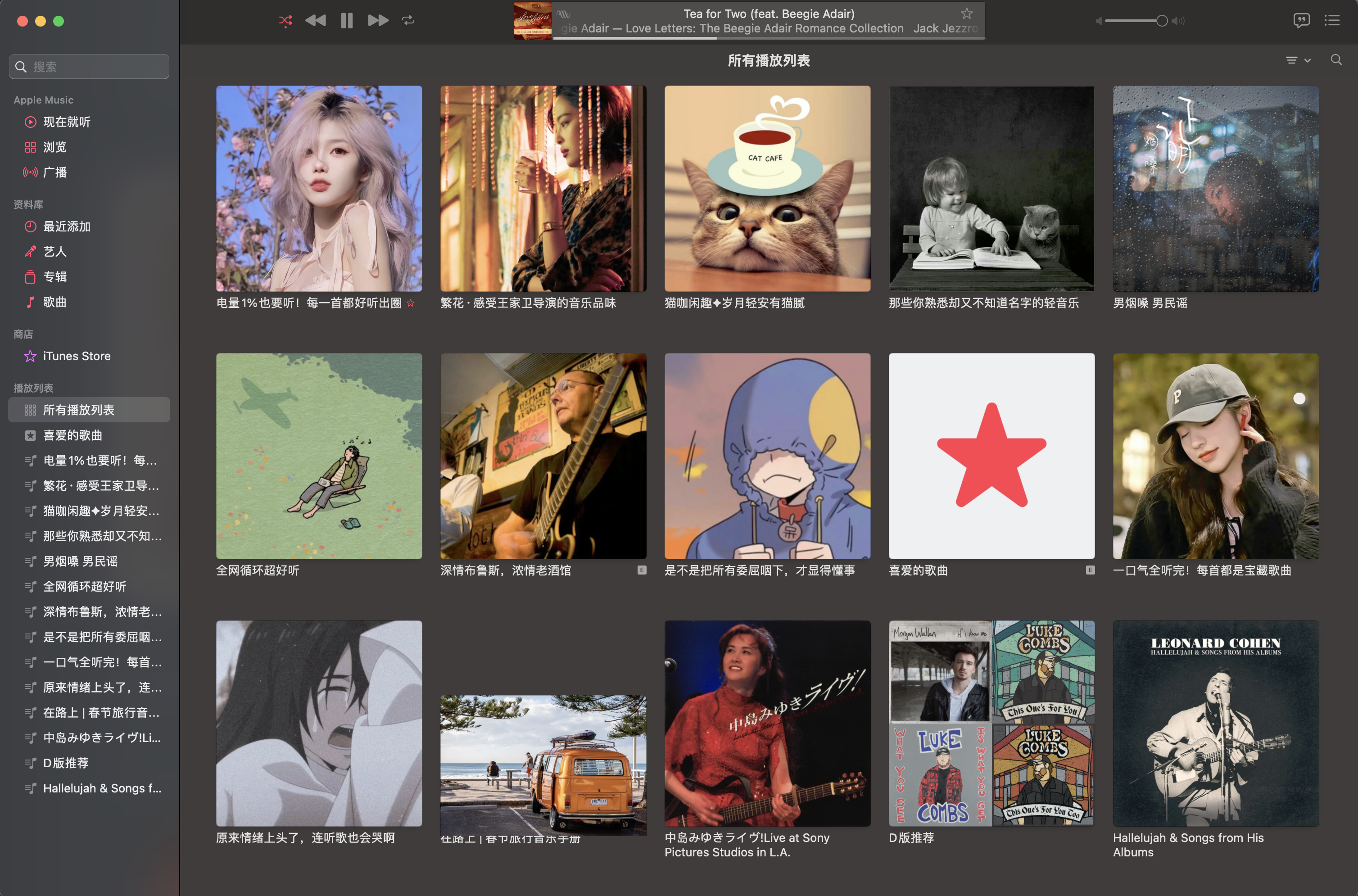
Task: Click the sidebar search field
Action: (x=89, y=67)
